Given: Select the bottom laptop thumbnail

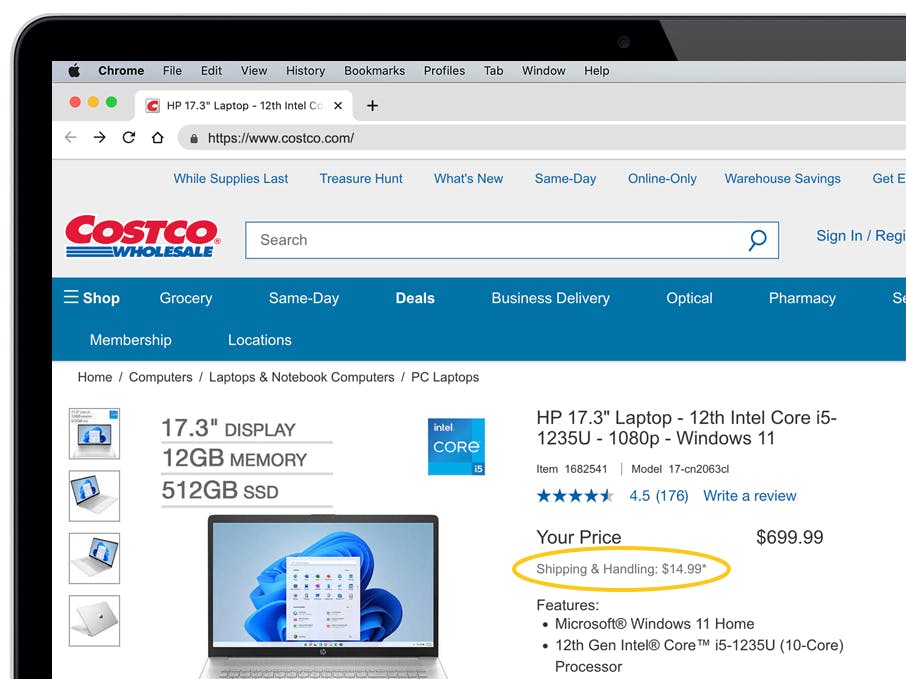Looking at the screenshot, I should (x=94, y=620).
